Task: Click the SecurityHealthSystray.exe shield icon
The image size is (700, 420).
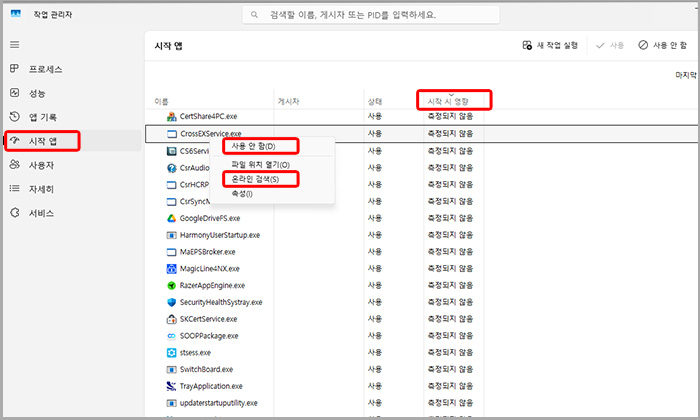Action: point(171,302)
